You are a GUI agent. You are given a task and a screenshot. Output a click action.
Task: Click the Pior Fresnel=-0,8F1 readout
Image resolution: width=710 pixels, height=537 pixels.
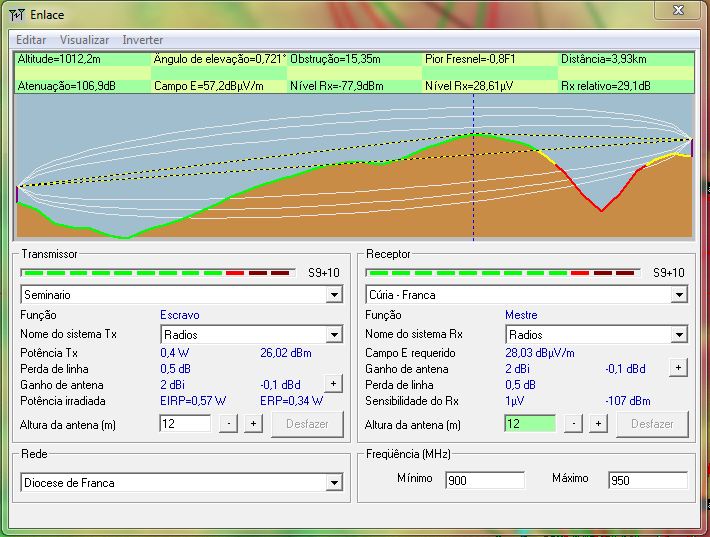[x=470, y=59]
